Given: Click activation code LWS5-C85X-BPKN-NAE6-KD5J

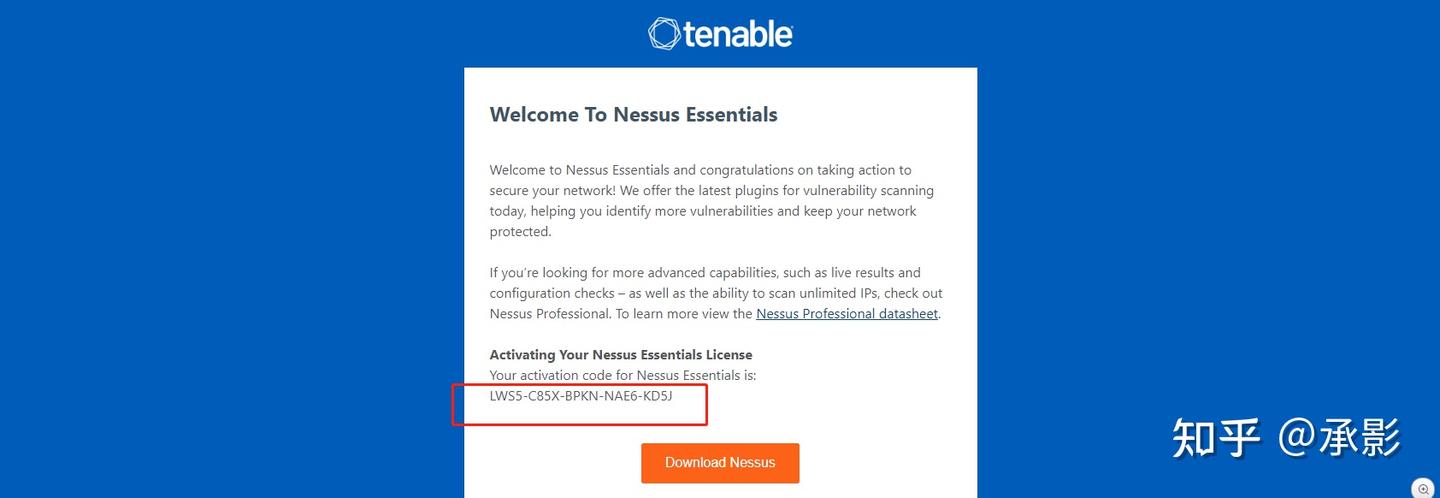Looking at the screenshot, I should [x=581, y=396].
